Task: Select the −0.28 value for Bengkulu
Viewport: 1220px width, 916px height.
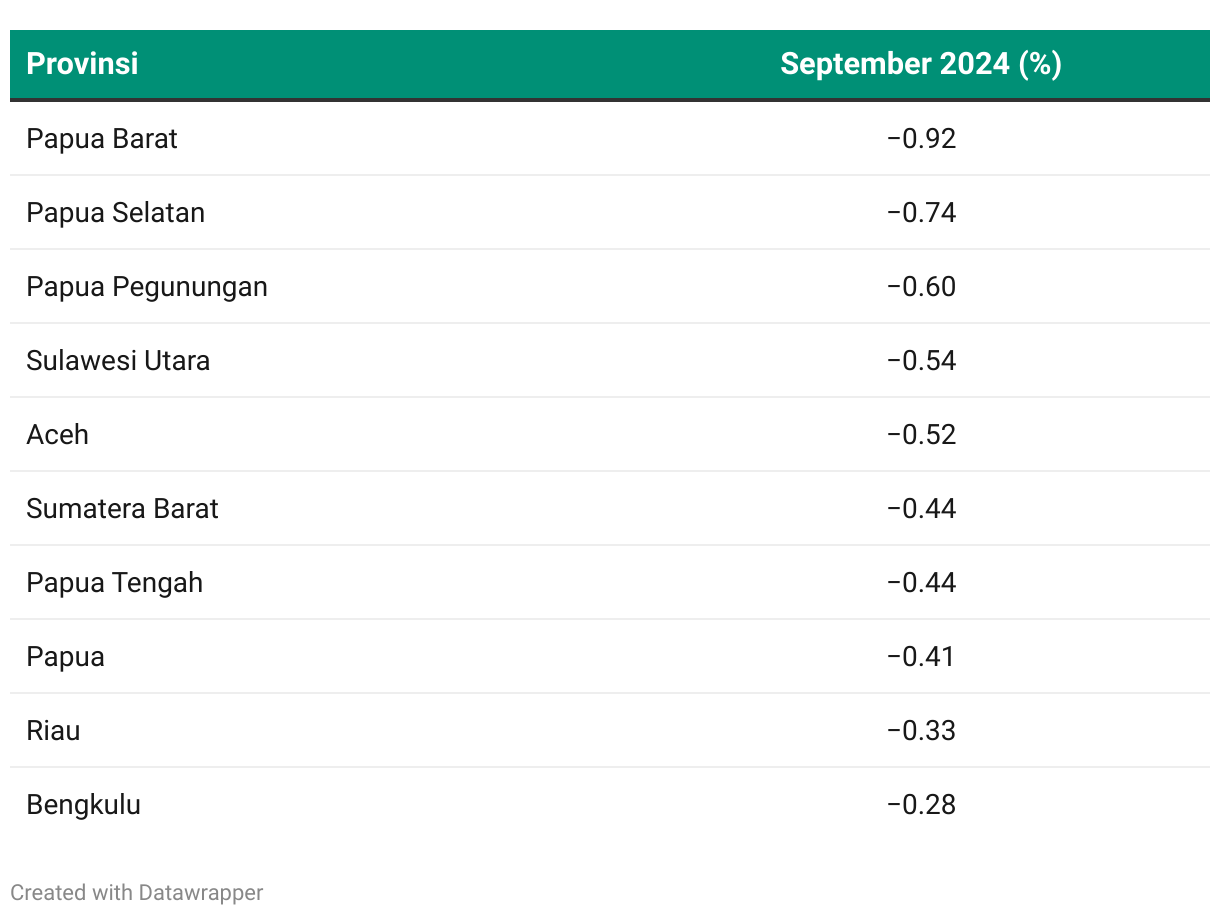Action: 921,804
